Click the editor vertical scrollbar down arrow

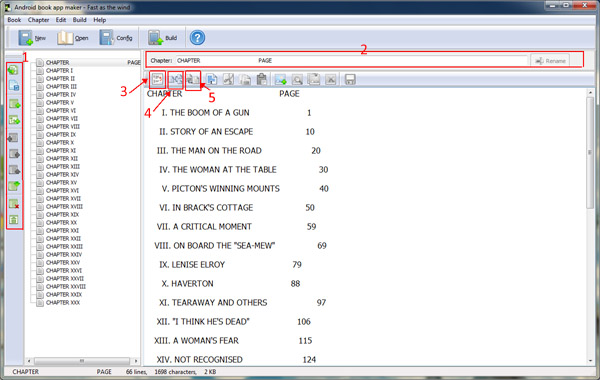coord(590,360)
